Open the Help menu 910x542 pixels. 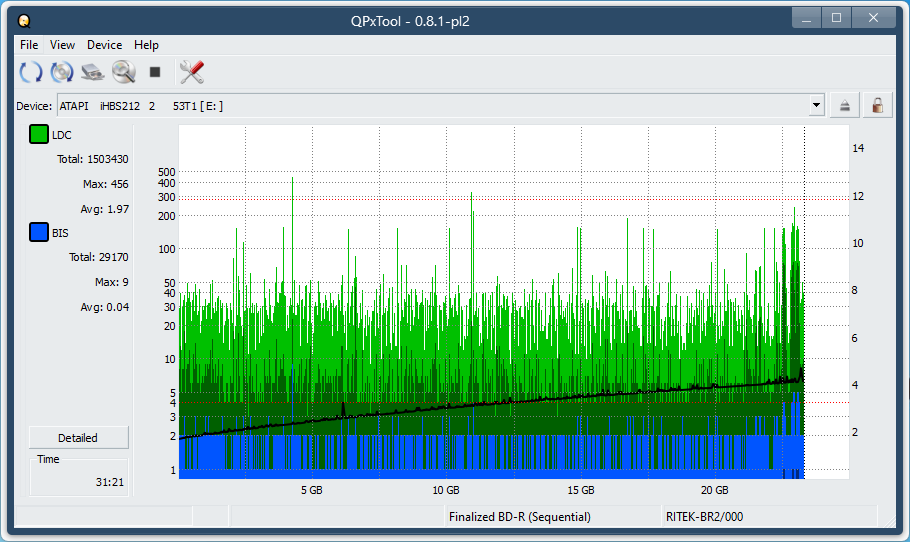pyautogui.click(x=146, y=45)
